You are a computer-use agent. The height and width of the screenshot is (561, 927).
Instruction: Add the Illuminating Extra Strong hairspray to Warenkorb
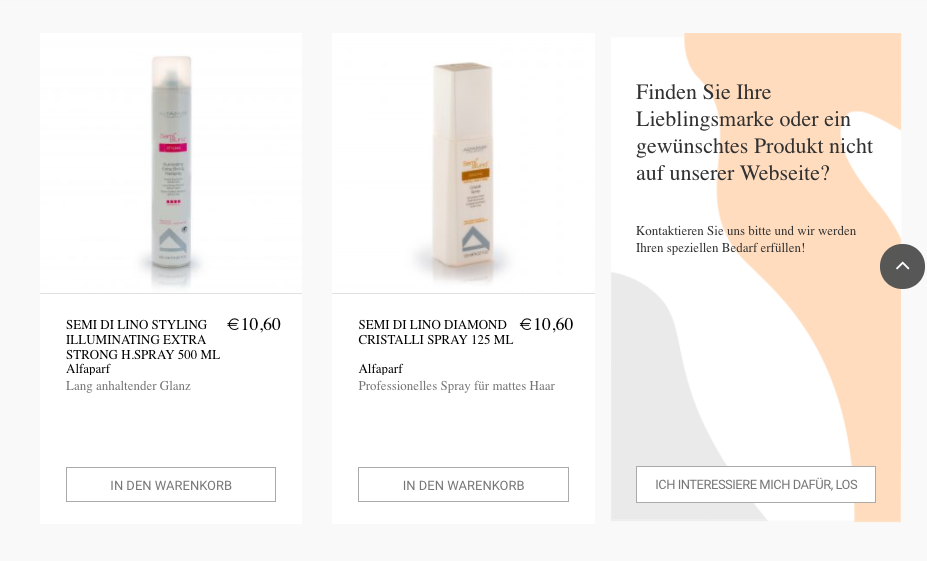171,485
